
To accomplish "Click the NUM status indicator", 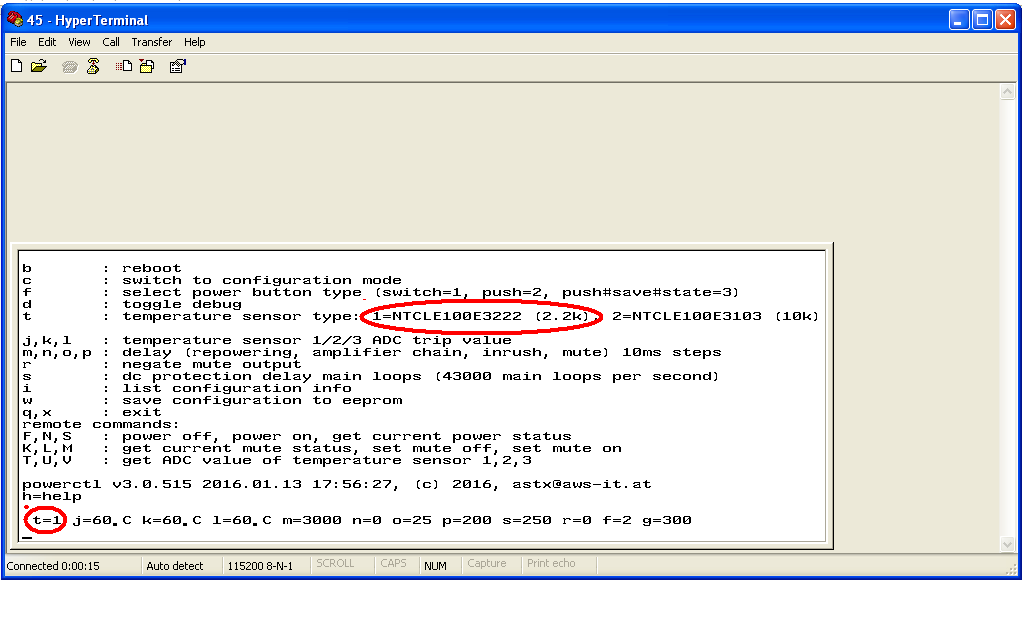I will click(435, 566).
